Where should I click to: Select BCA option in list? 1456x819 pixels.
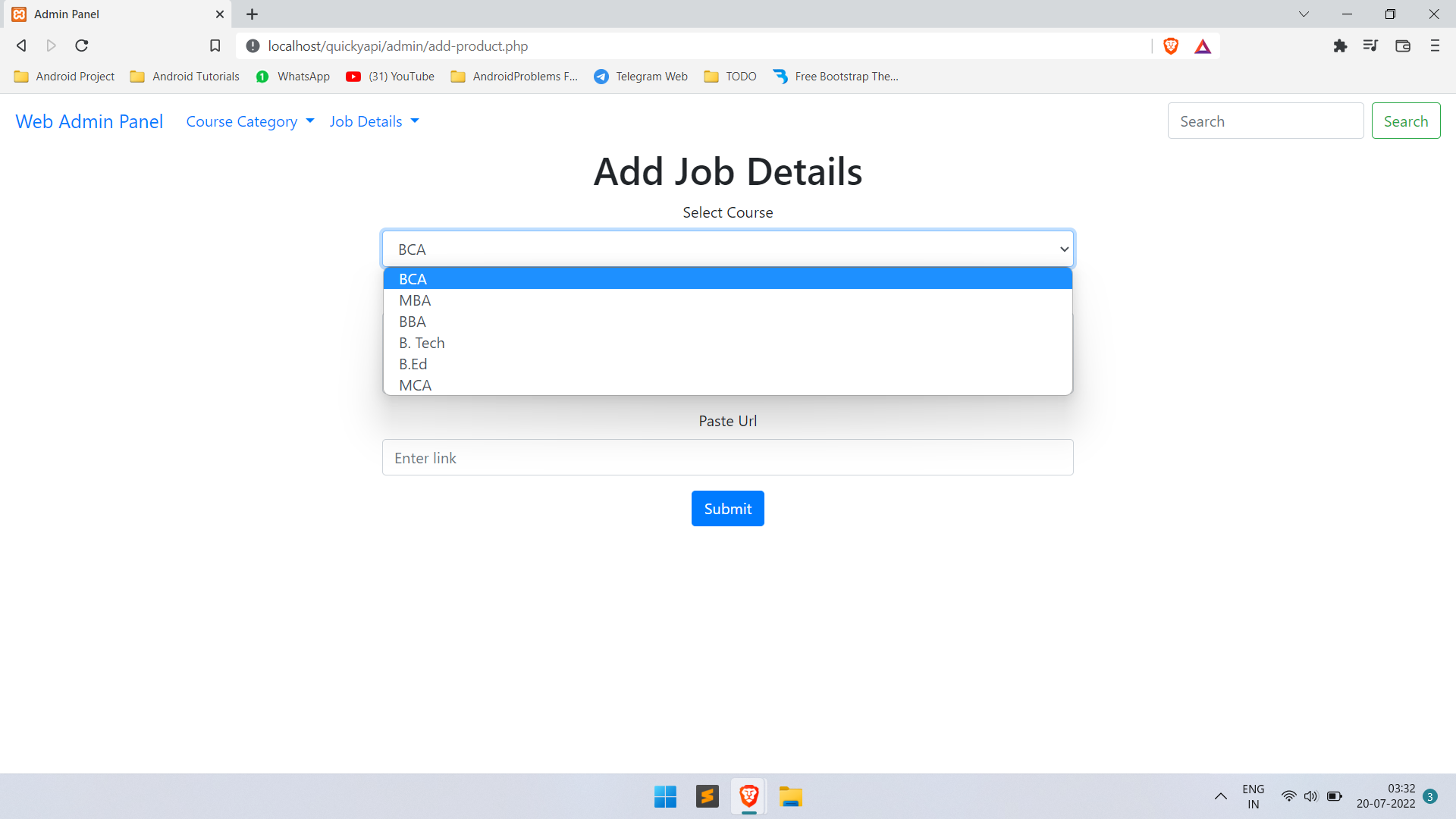tap(728, 279)
